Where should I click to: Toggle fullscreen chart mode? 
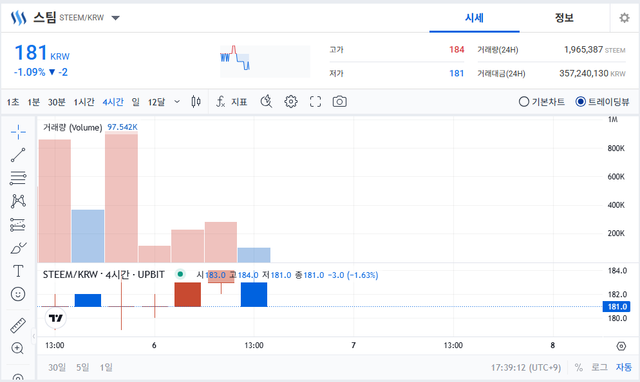pyautogui.click(x=316, y=102)
